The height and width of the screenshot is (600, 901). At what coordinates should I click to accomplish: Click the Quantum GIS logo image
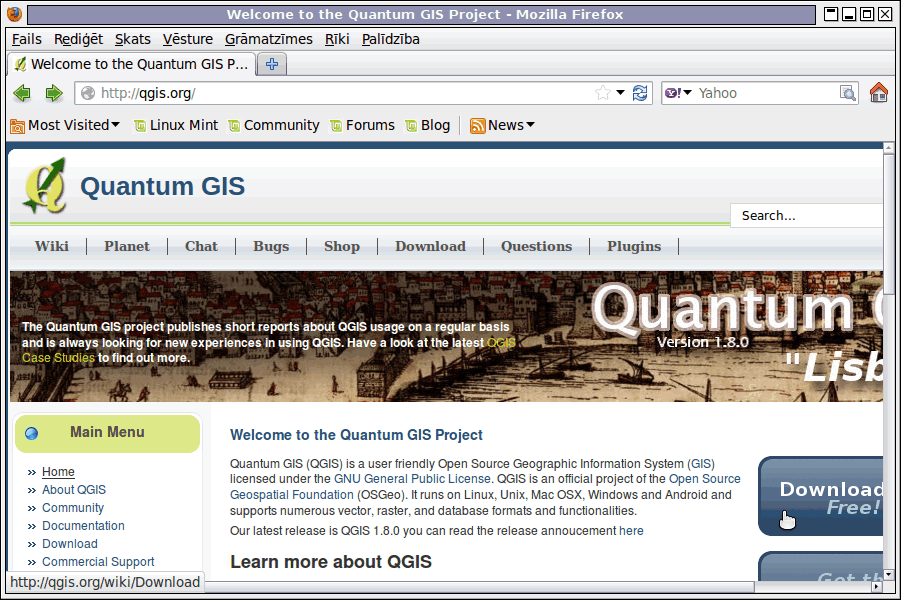[45, 186]
